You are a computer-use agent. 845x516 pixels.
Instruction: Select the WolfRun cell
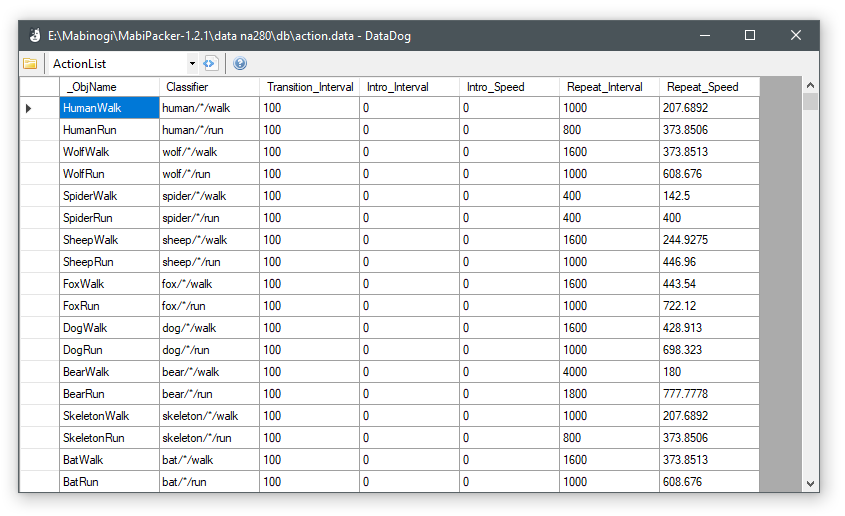point(109,174)
